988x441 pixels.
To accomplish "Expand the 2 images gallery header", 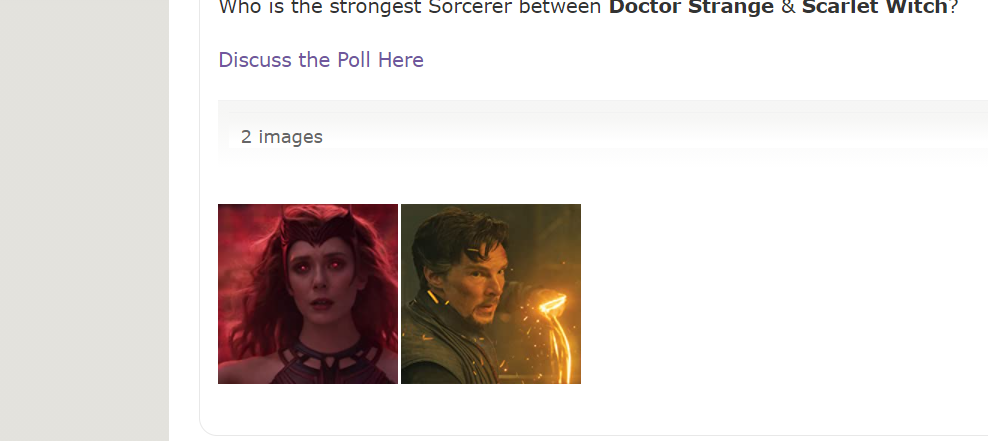I will (x=603, y=137).
